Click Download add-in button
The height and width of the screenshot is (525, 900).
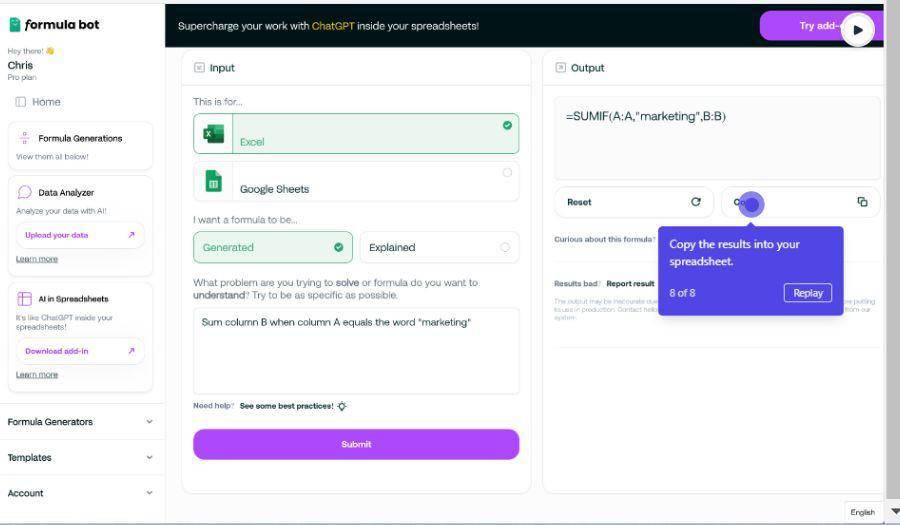click(80, 351)
